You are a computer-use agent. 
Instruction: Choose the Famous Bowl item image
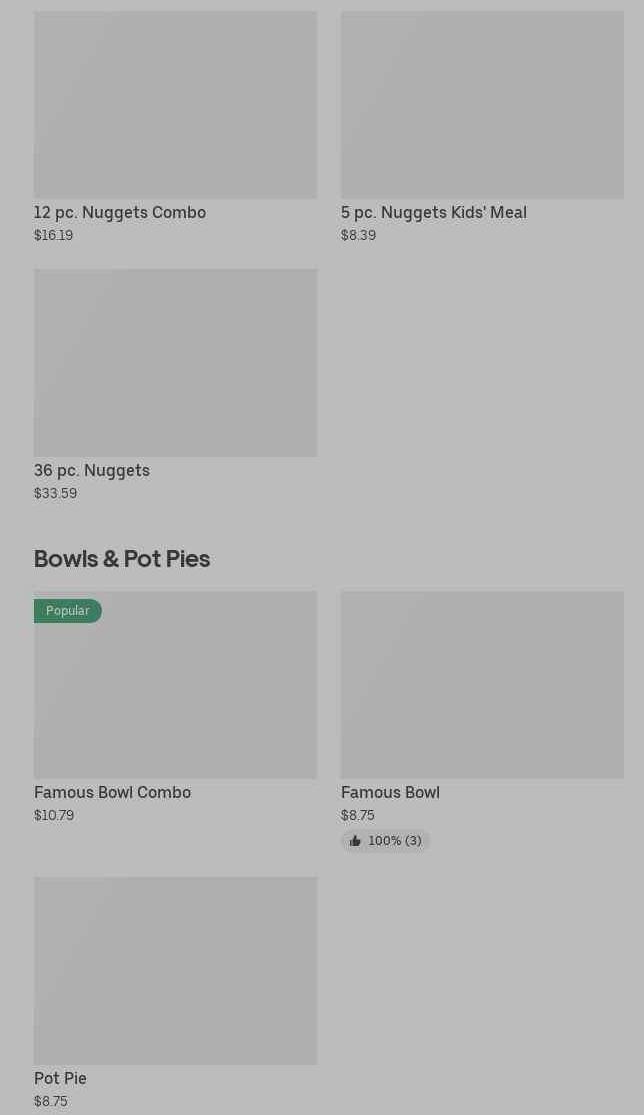(482, 685)
